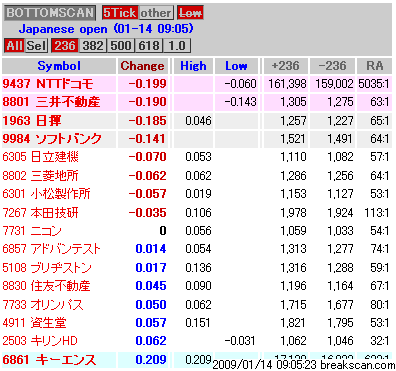
Task: Click the RA column header
Action: click(374, 66)
